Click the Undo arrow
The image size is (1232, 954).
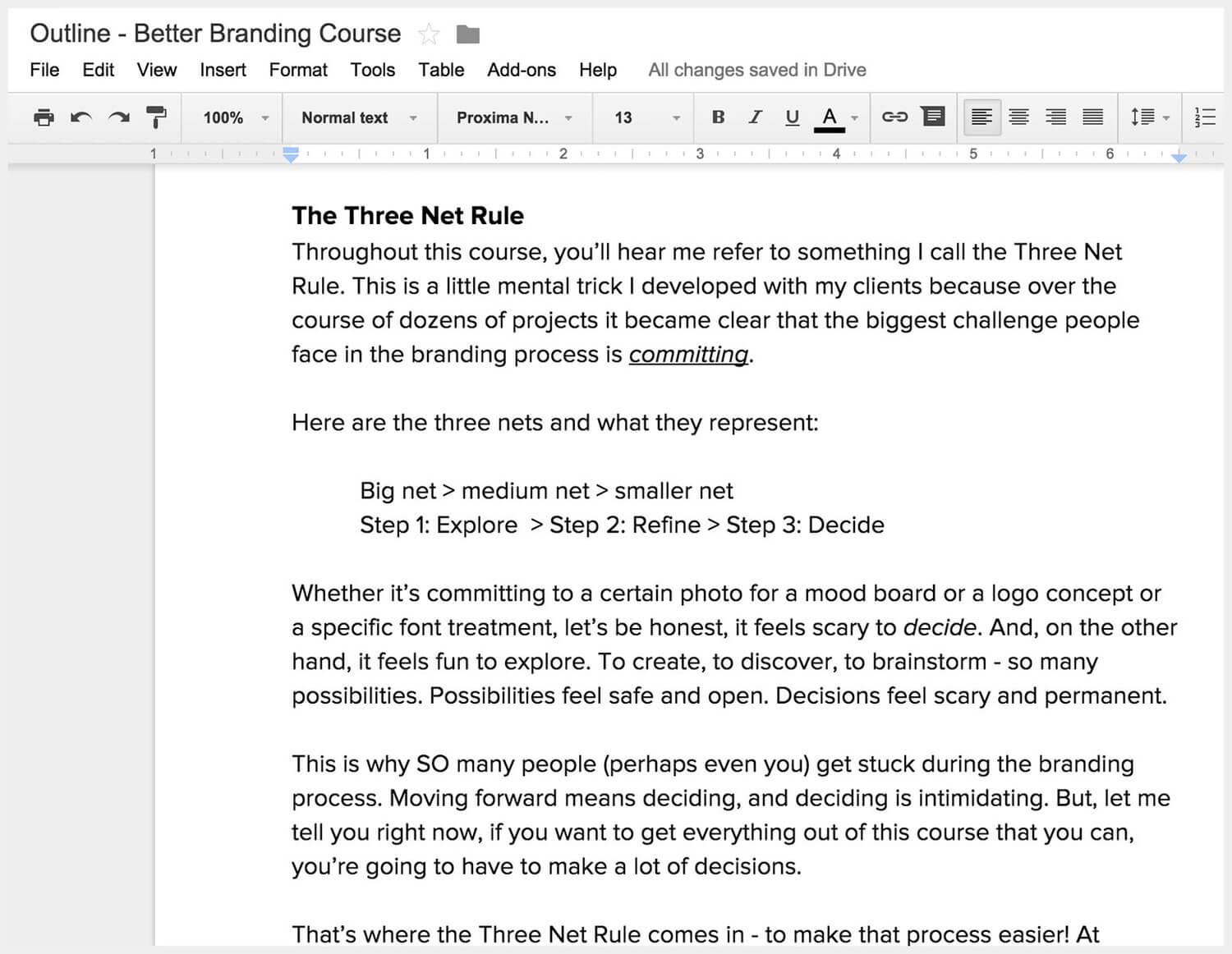point(80,117)
